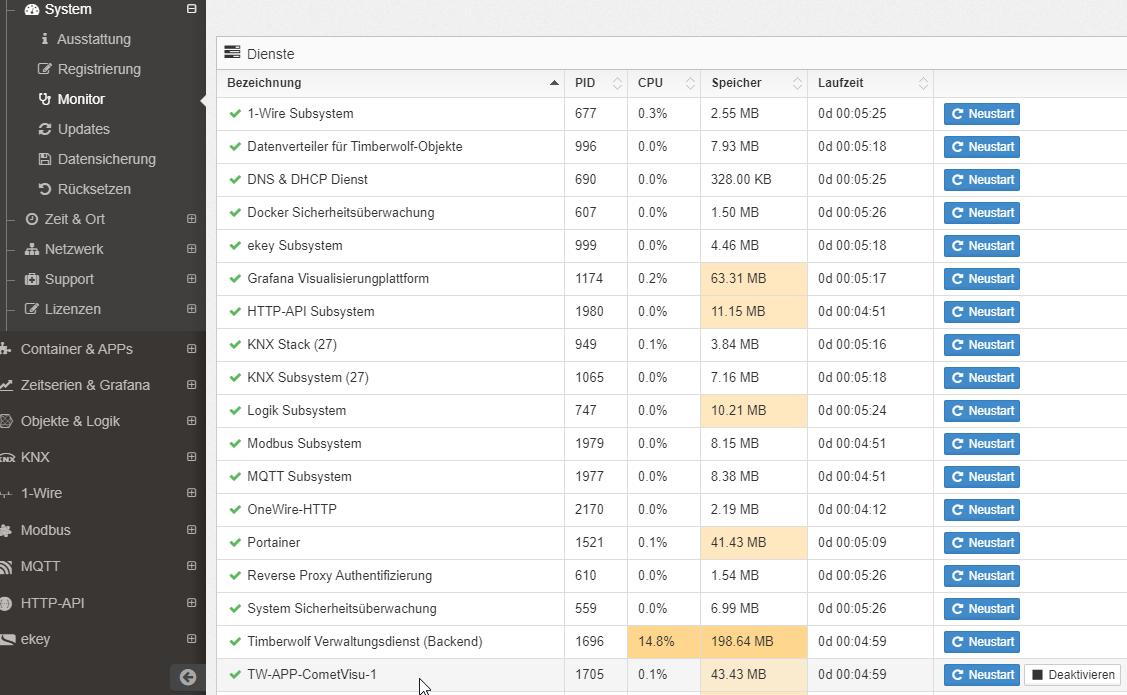Expand the KNX section

(x=191, y=457)
